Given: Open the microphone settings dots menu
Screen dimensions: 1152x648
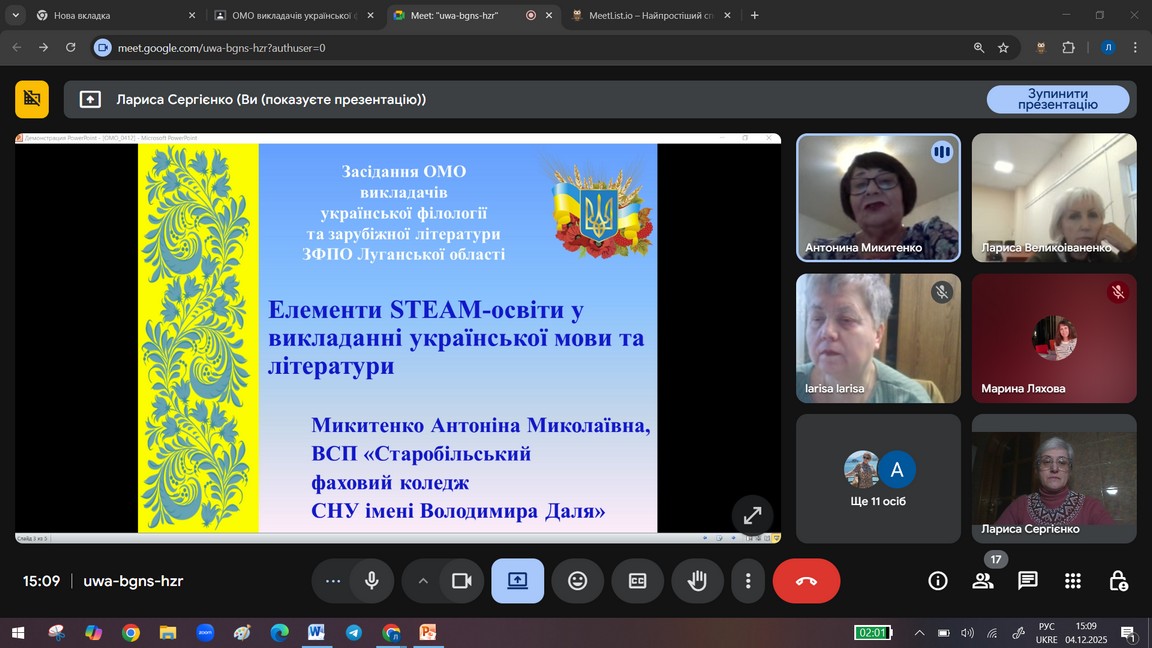Looking at the screenshot, I should [x=333, y=581].
